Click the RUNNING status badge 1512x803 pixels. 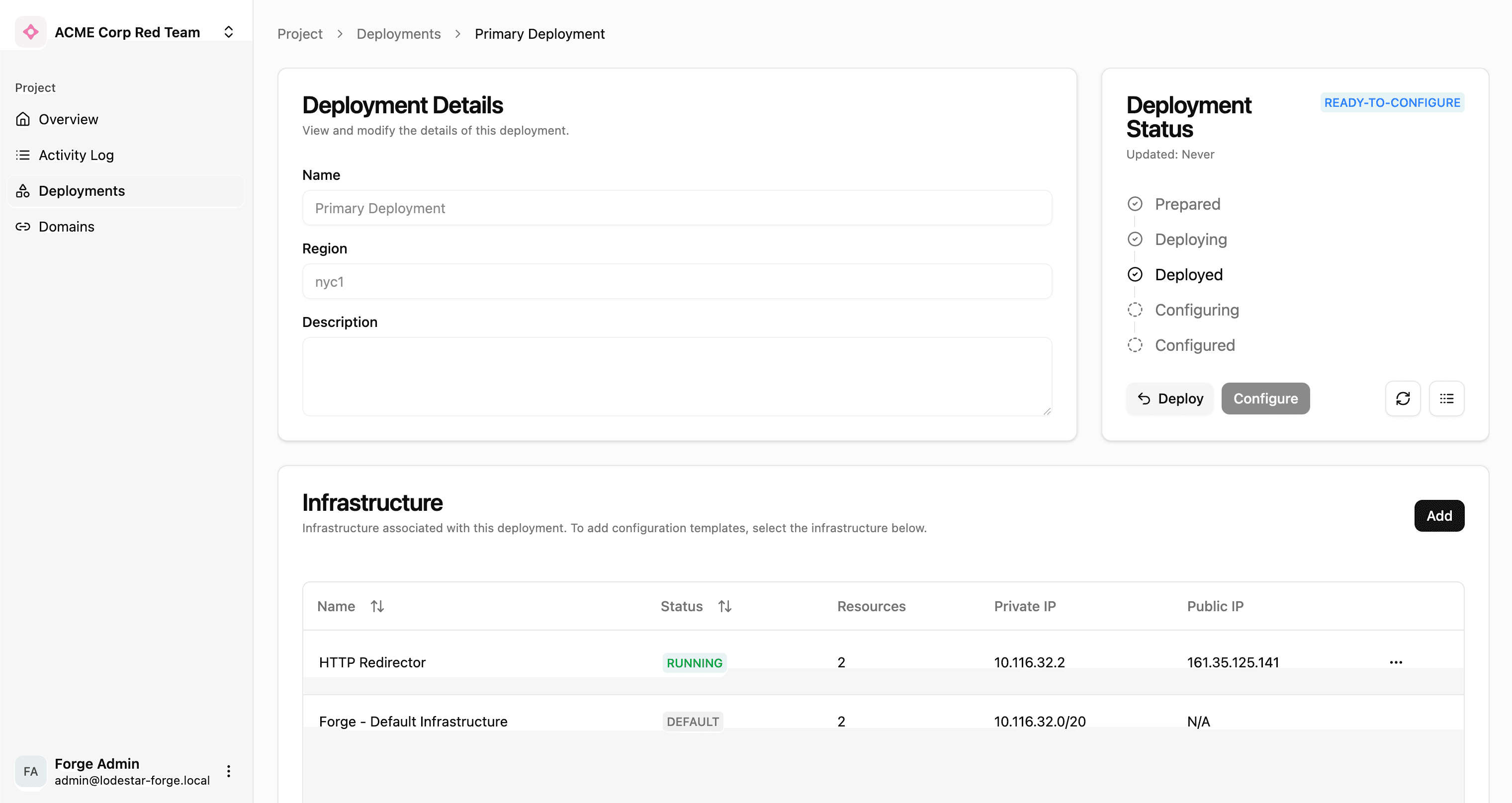point(695,663)
